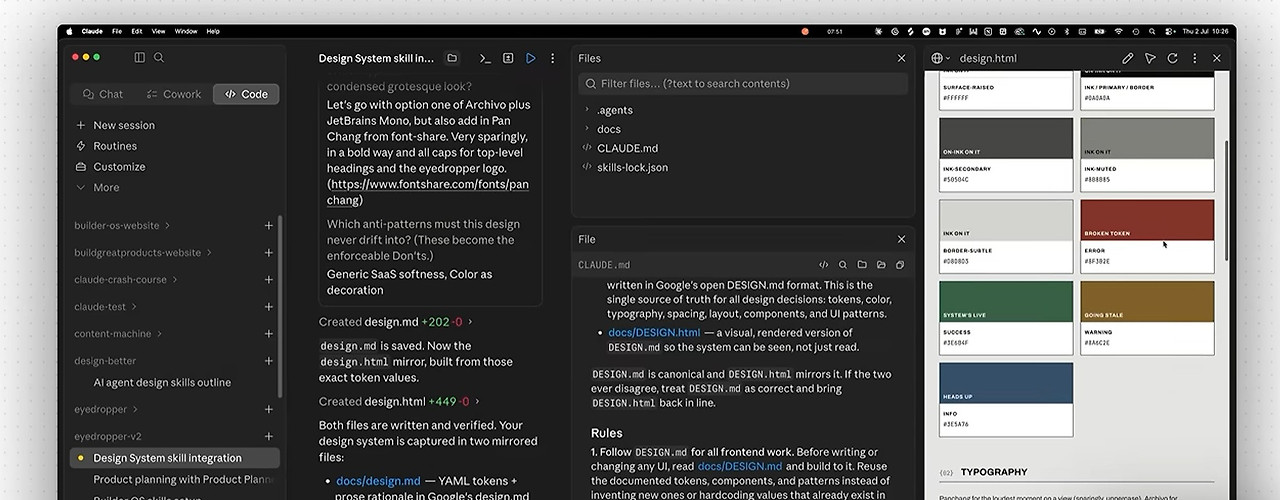This screenshot has width=1280, height=500.
Task: Expand Created design.html diff chevron
Action: coord(477,402)
